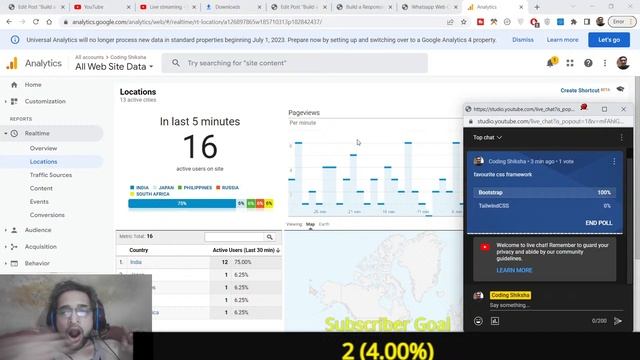This screenshot has width=640, height=360.
Task: Click the Say something chat input
Action: pos(556,305)
